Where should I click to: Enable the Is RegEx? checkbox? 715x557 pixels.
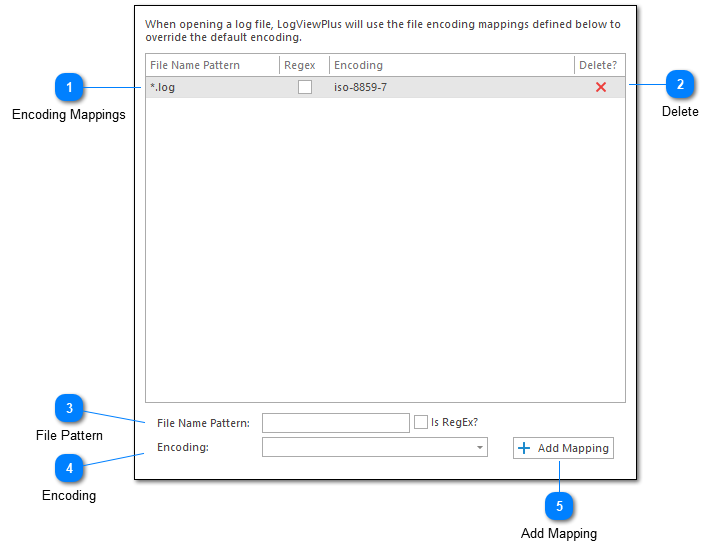[420, 422]
